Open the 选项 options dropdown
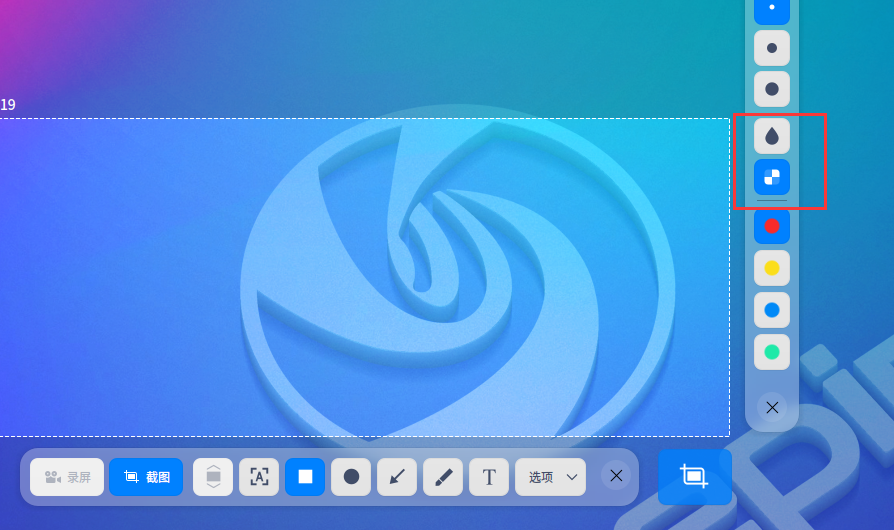The height and width of the screenshot is (530, 894). pos(551,476)
